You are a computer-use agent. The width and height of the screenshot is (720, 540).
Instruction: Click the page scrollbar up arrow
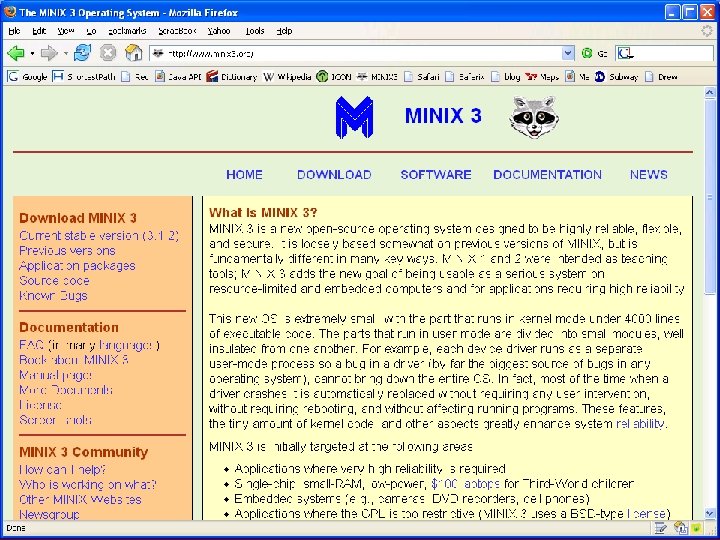point(709,92)
